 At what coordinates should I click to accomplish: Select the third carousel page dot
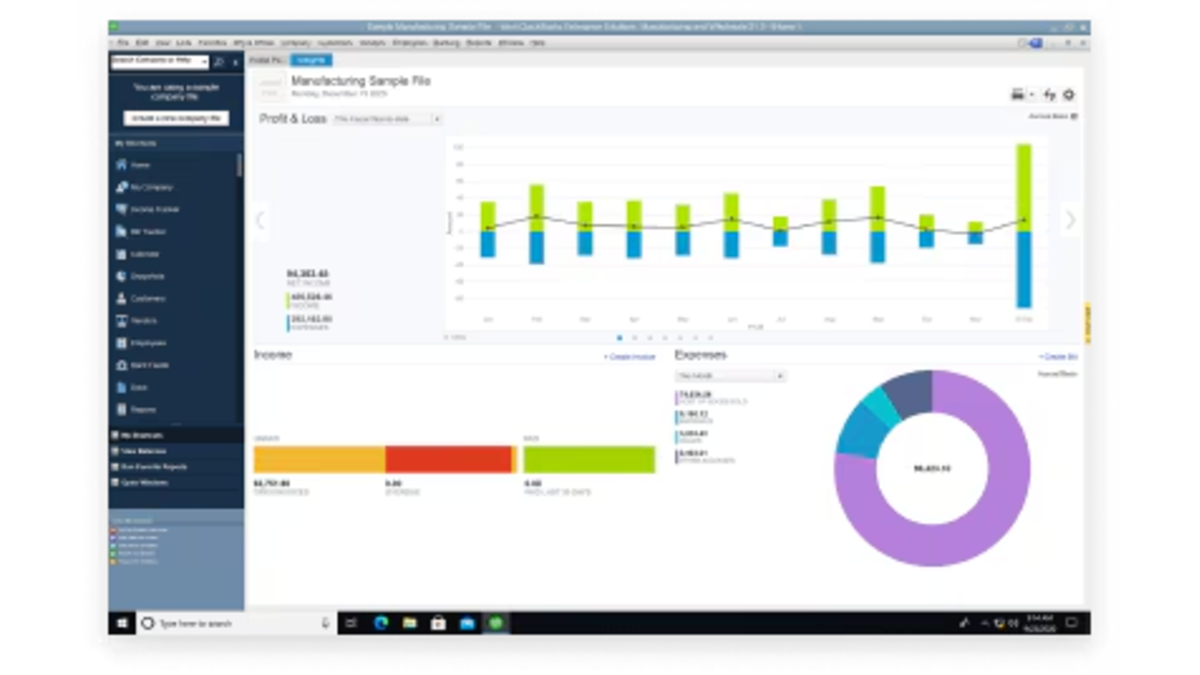click(x=649, y=338)
